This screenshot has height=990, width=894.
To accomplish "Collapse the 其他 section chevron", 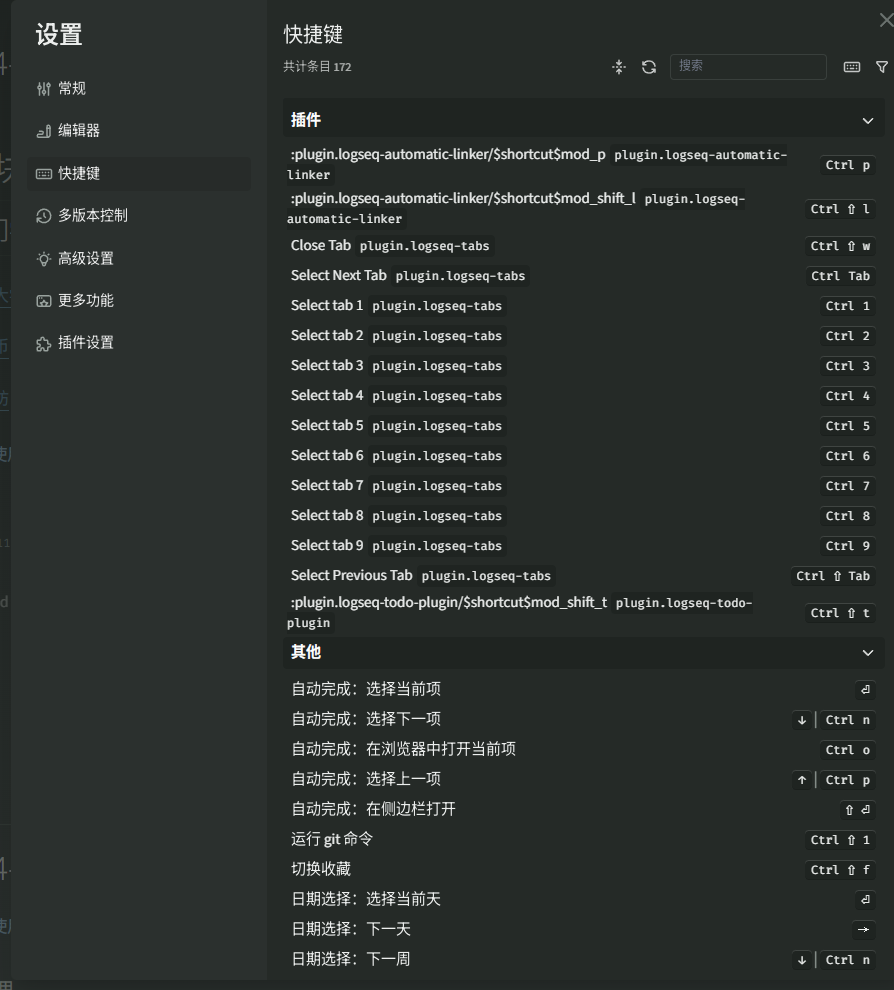I will coord(867,652).
